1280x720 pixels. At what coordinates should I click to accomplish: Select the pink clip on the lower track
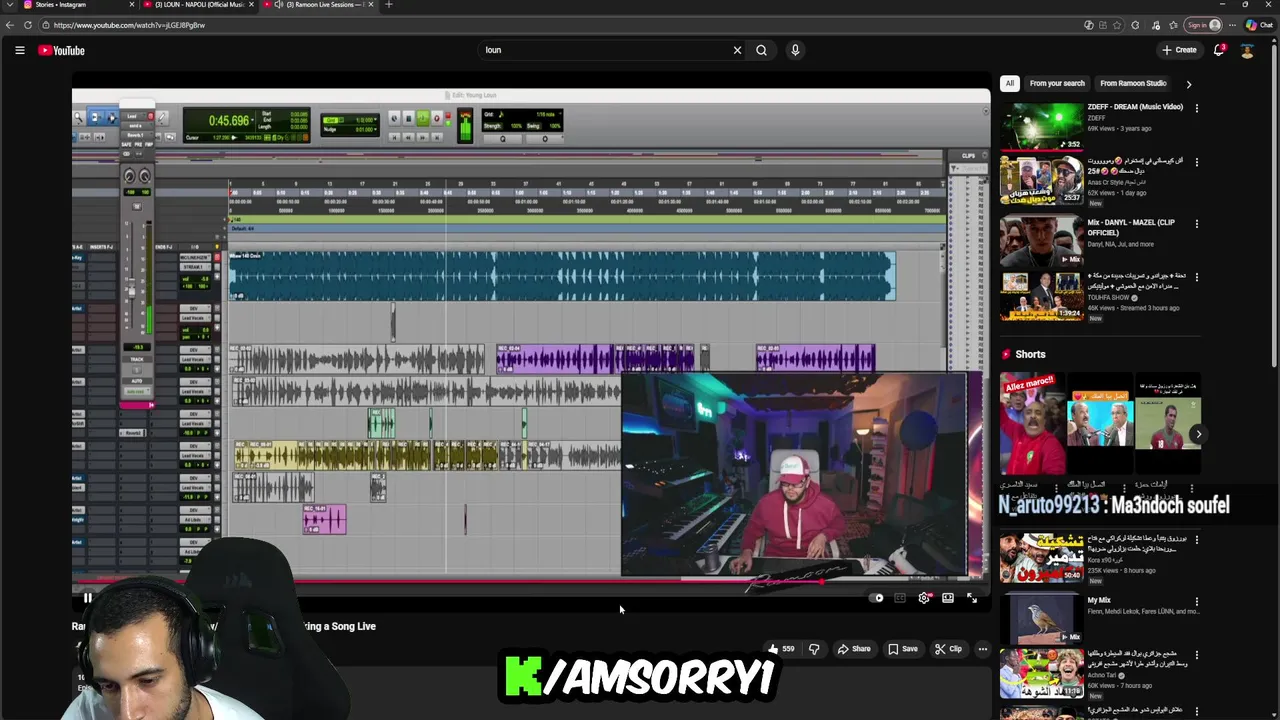(324, 519)
